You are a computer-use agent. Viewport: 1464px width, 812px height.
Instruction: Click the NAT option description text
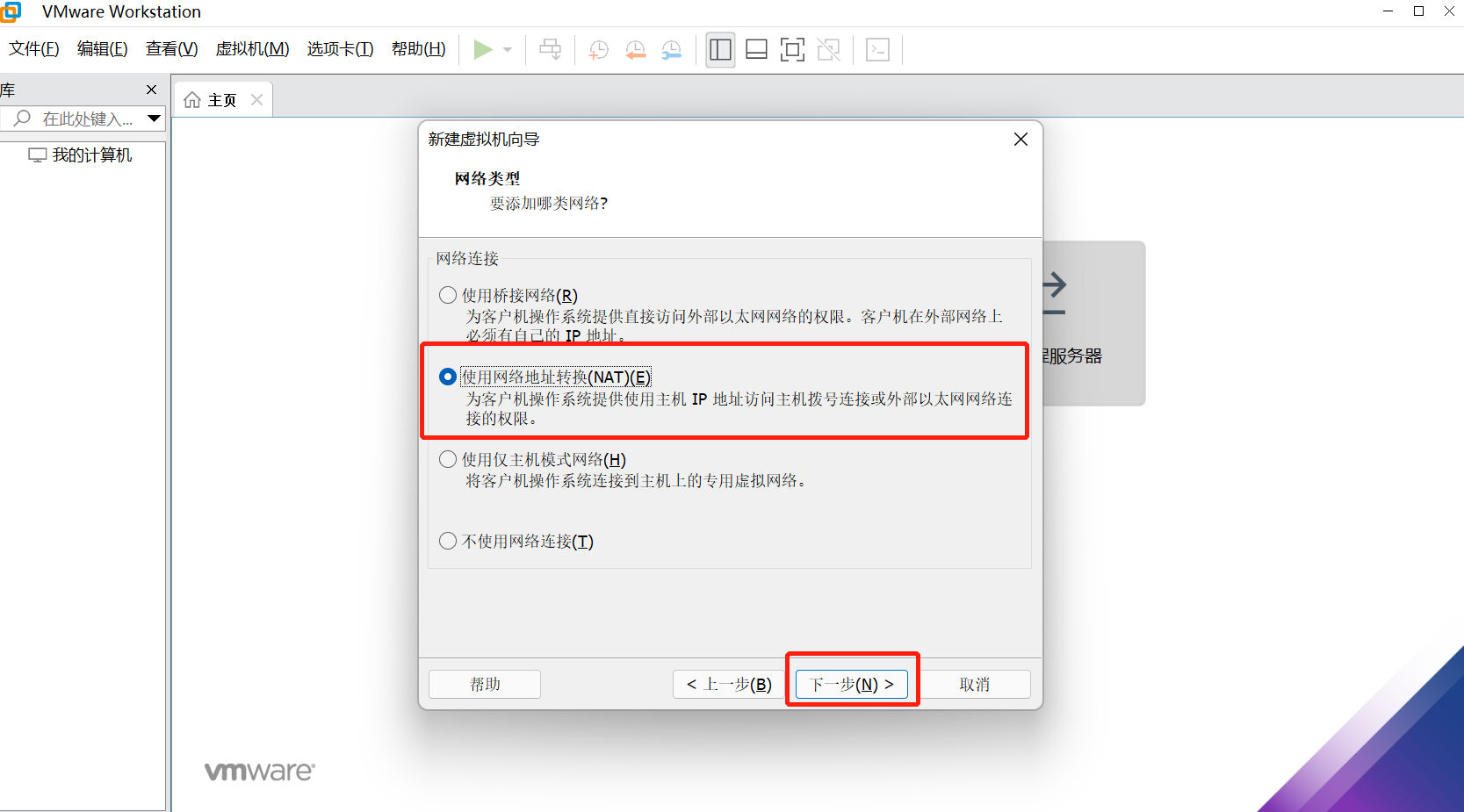pos(739,409)
